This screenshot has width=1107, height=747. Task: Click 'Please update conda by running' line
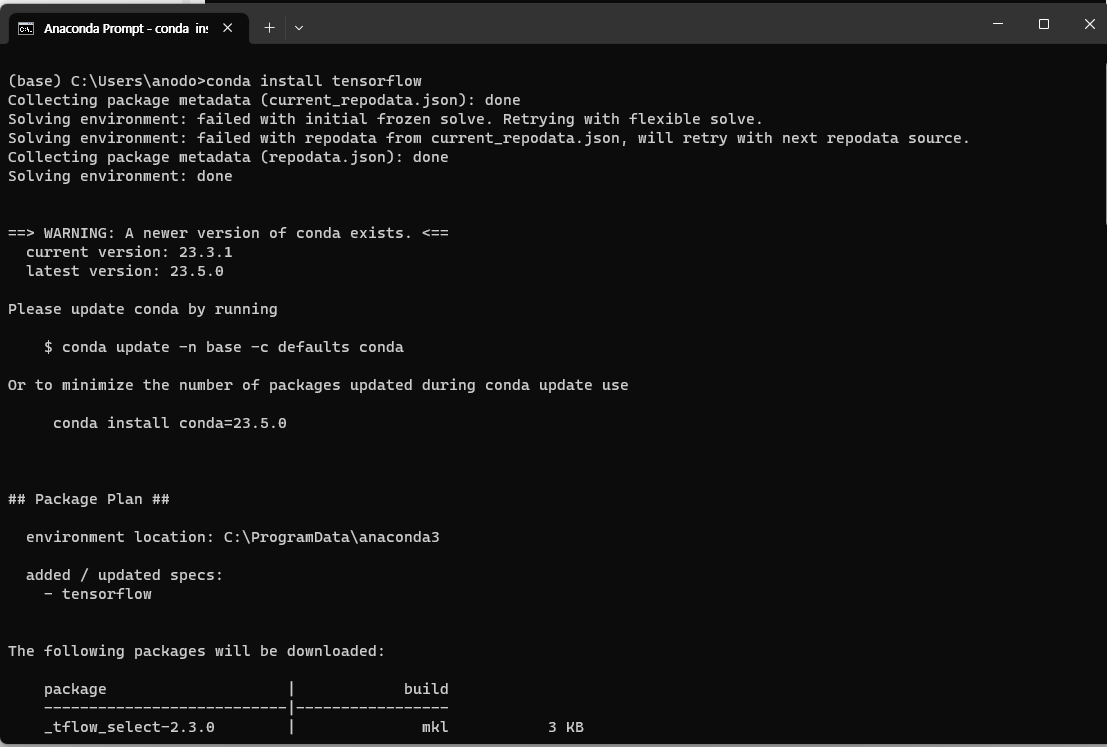pyautogui.click(x=143, y=309)
